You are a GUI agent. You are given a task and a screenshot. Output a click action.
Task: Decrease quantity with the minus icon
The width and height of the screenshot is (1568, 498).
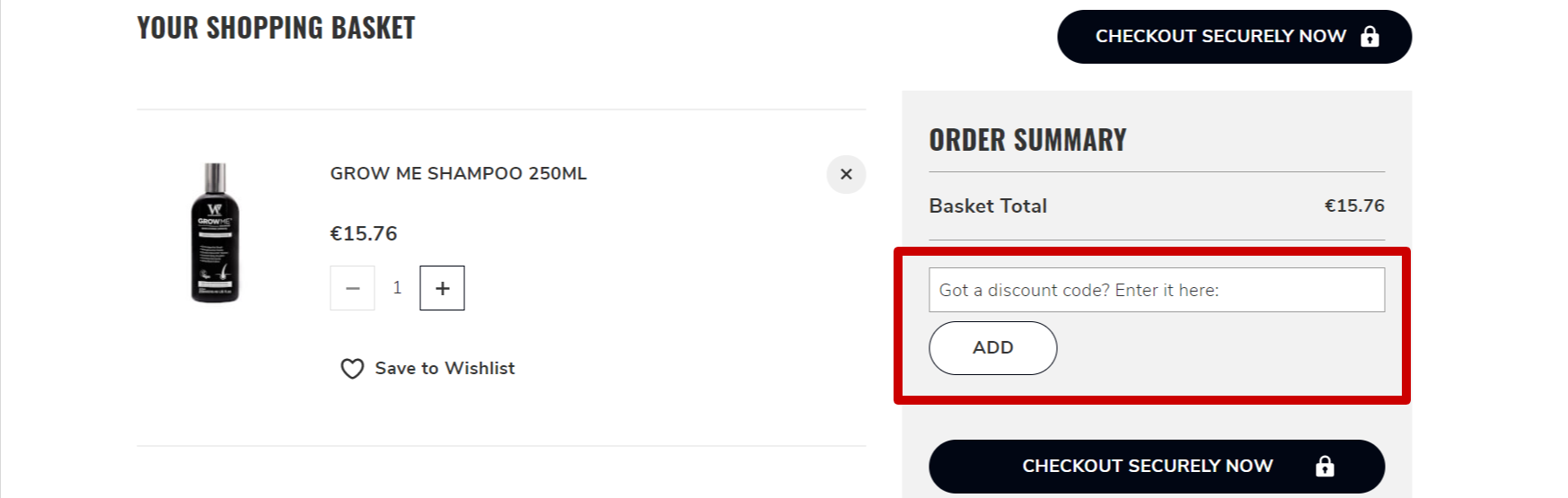pyautogui.click(x=352, y=288)
